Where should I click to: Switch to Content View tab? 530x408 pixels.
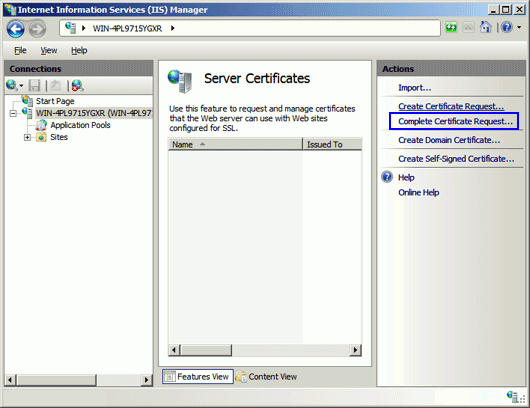pos(267,377)
